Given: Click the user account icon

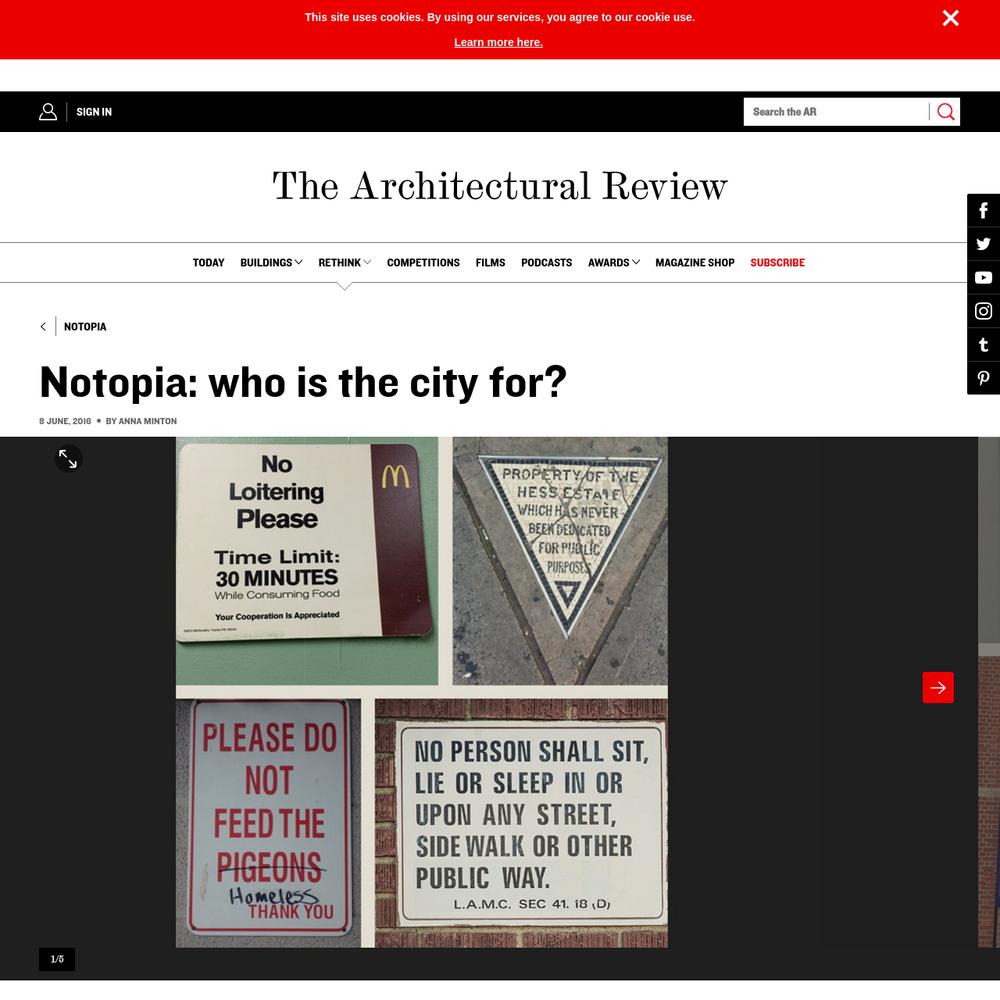Looking at the screenshot, I should pyautogui.click(x=48, y=112).
